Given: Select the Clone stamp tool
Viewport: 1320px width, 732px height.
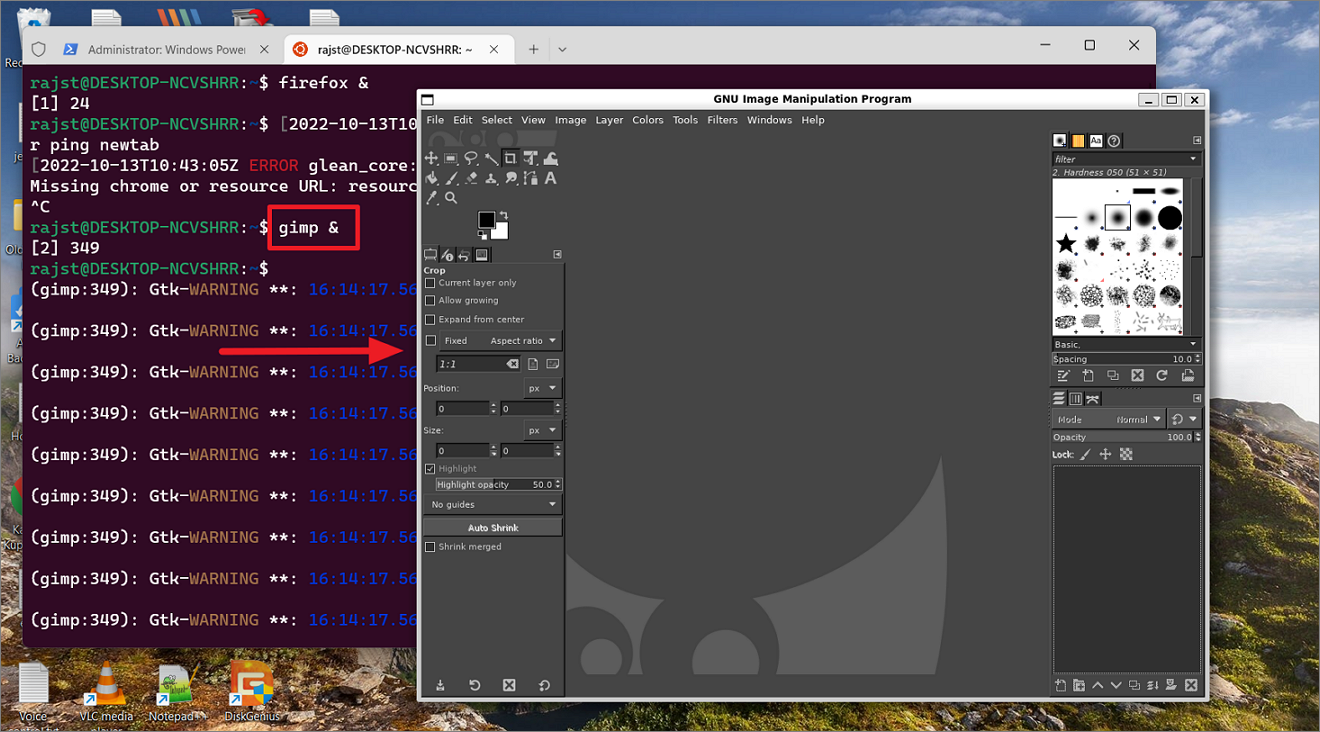Looking at the screenshot, I should (491, 178).
